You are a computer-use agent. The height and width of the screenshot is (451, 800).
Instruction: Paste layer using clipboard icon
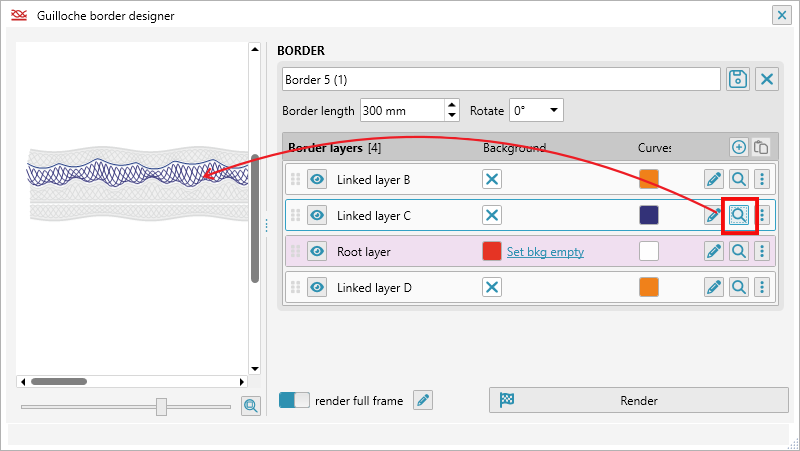pos(761,147)
